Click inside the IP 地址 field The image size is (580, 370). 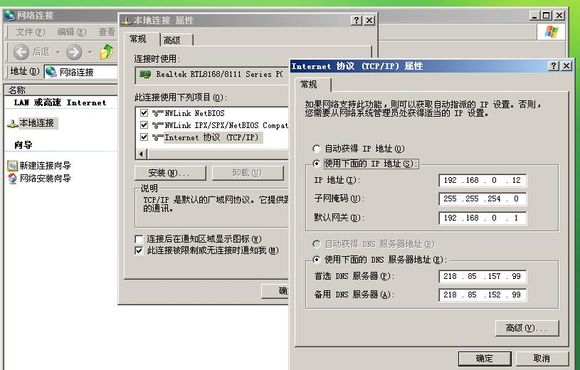(482, 181)
